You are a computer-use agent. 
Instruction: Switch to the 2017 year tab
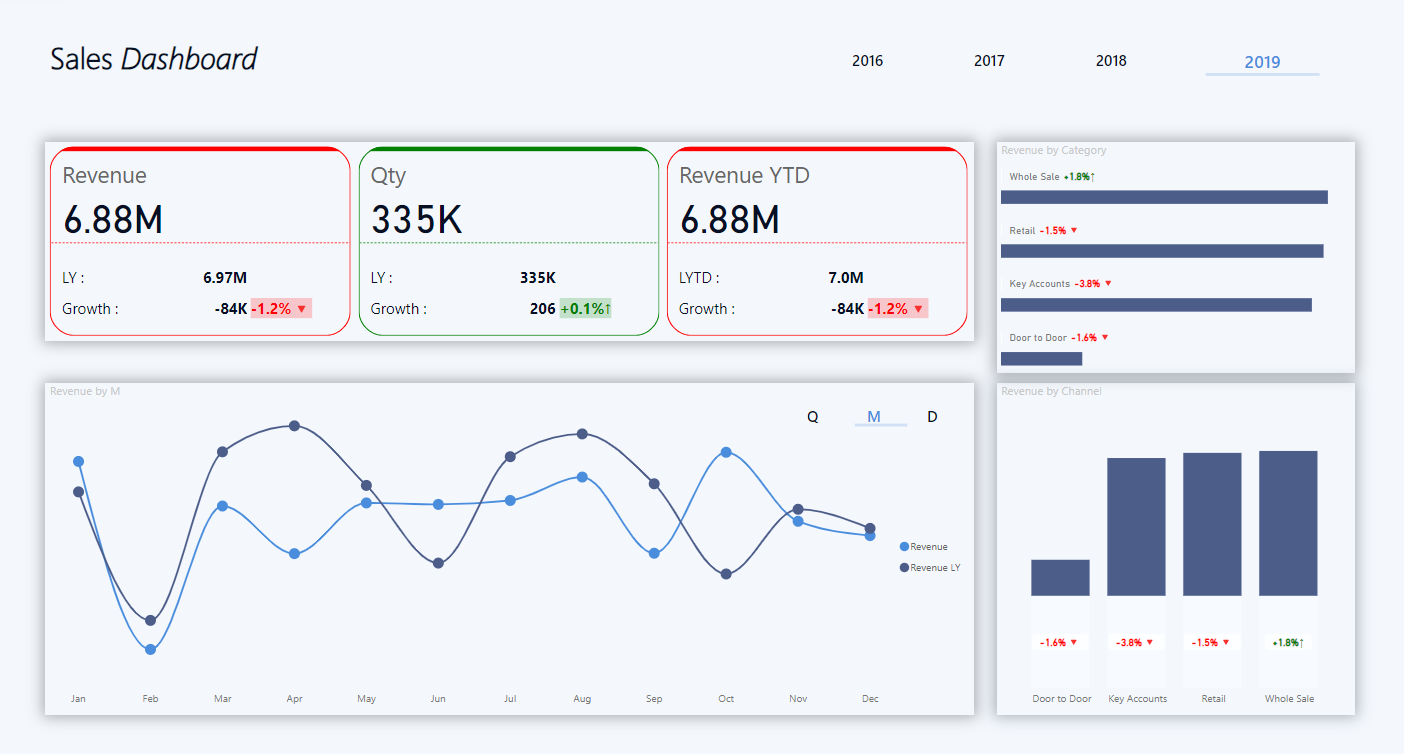click(989, 61)
